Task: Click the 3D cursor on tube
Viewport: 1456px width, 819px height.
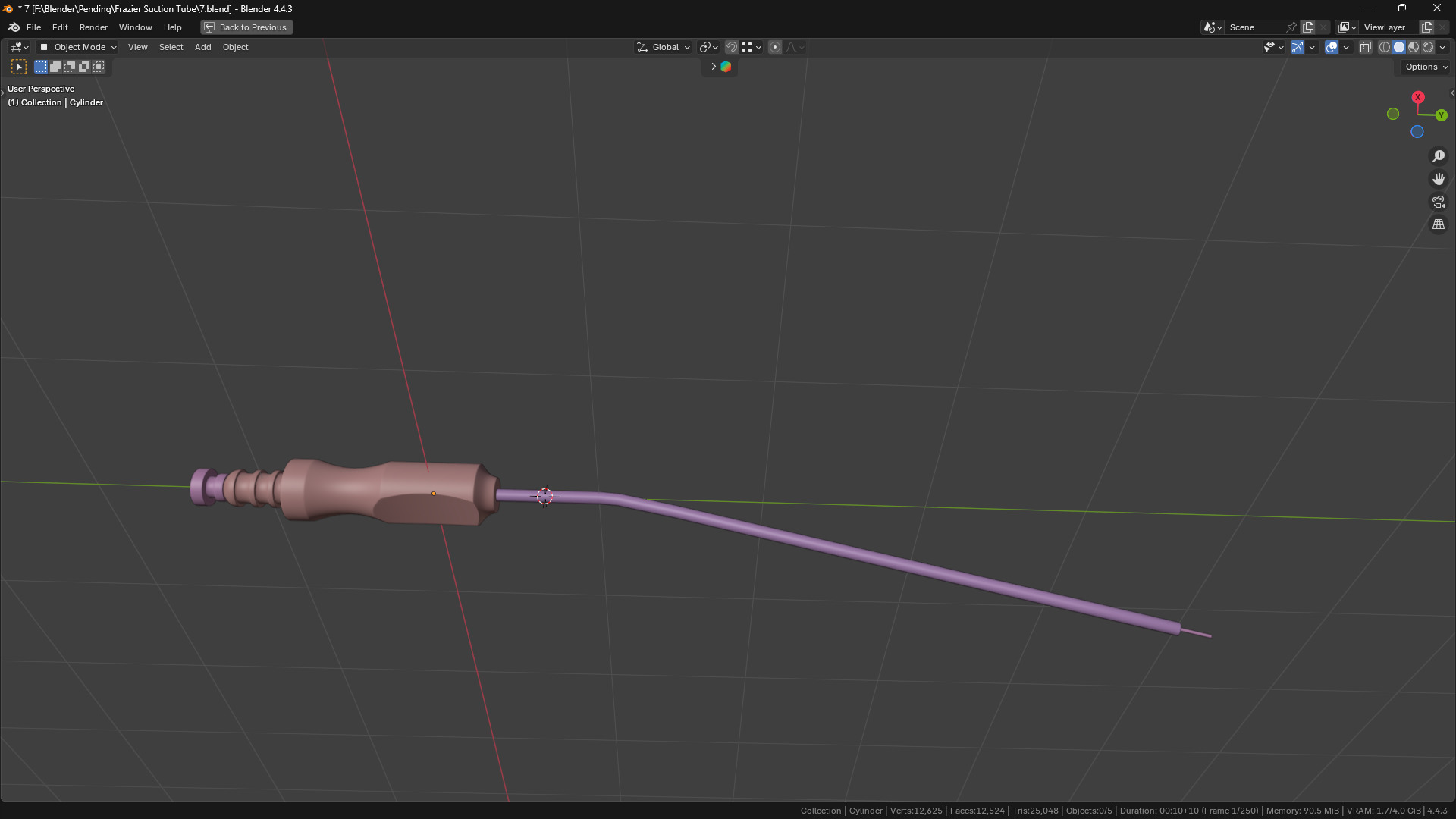Action: click(544, 497)
